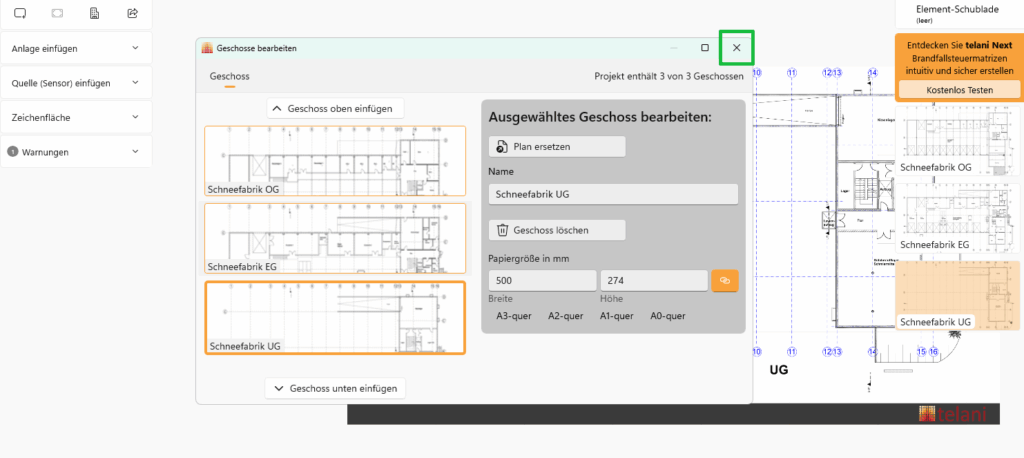Image resolution: width=1024 pixels, height=458 pixels.
Task: Expand the Quelle (Sensor) einfügen section
Action: (135, 83)
